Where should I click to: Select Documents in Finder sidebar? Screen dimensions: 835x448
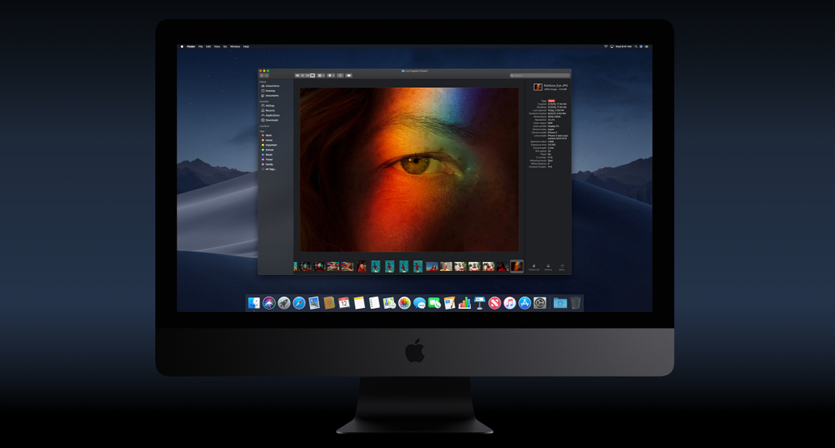271,95
